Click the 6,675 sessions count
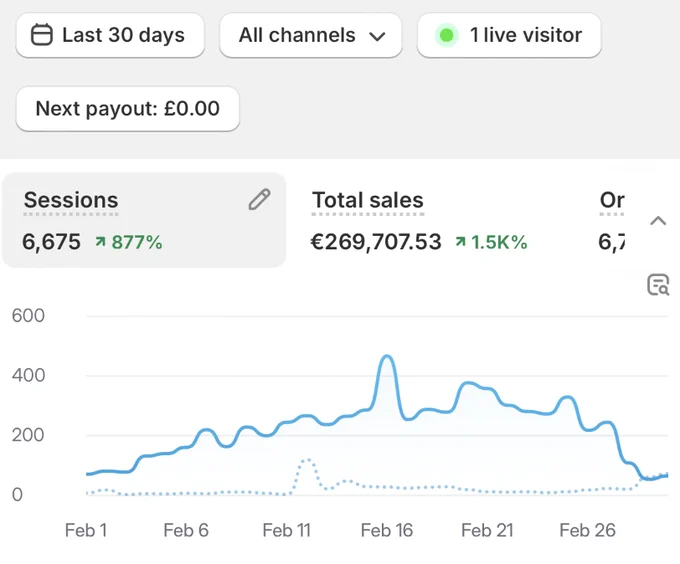 coord(51,242)
